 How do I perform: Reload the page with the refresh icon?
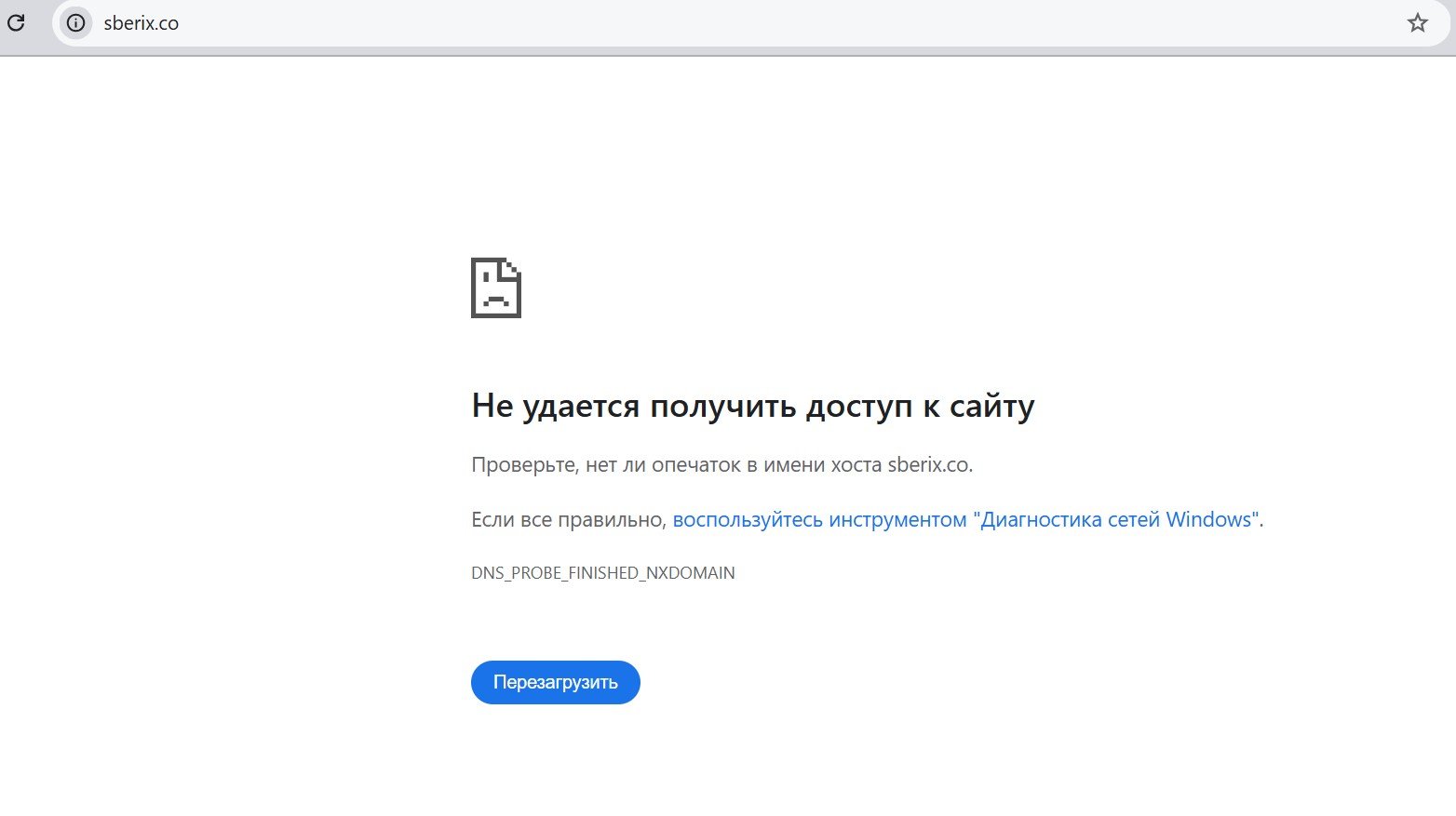(x=16, y=23)
